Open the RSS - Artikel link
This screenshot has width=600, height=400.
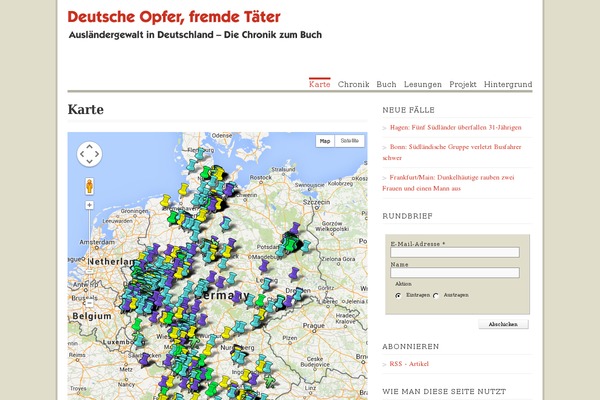point(415,364)
